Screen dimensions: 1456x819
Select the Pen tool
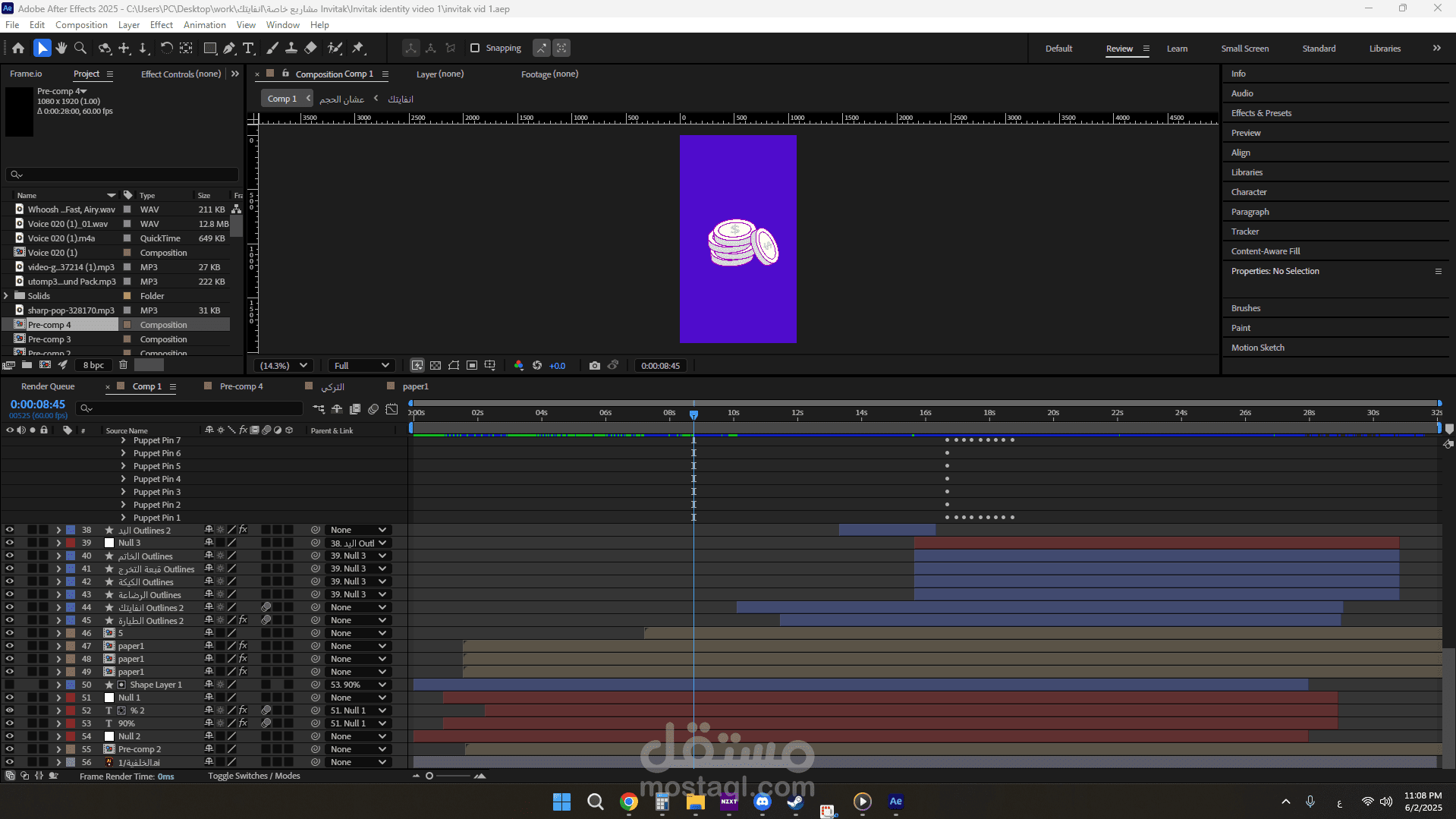tap(229, 48)
